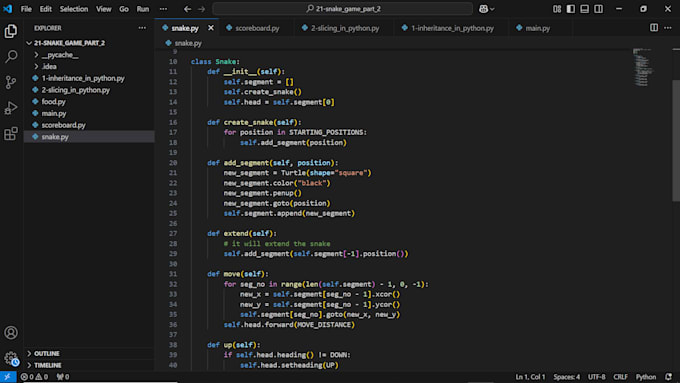Viewport: 680px width, 383px height.
Task: Open scoreboard.py in the explorer
Action: pos(89,125)
